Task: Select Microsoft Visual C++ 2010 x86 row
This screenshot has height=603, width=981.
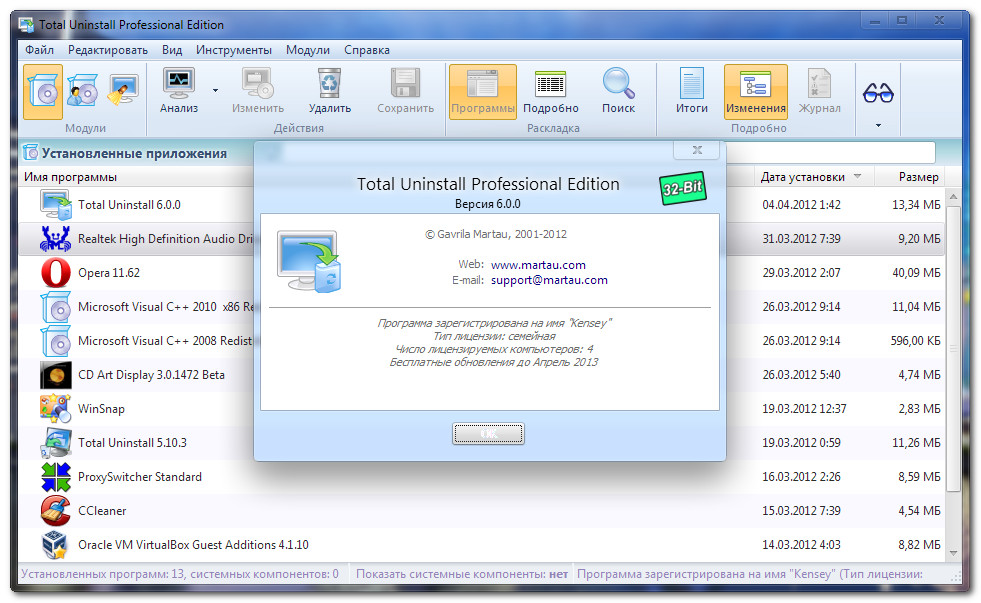Action: 480,307
